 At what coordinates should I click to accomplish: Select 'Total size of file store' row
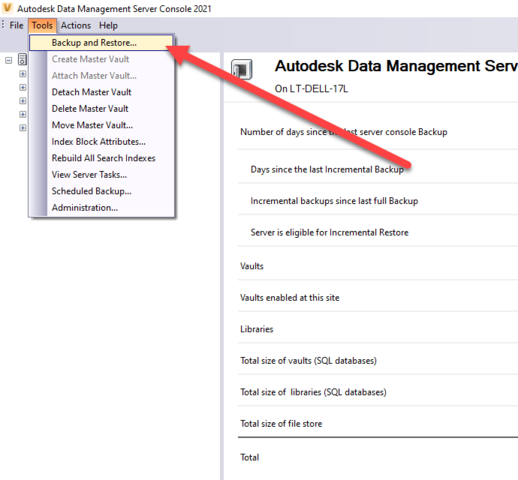point(378,424)
